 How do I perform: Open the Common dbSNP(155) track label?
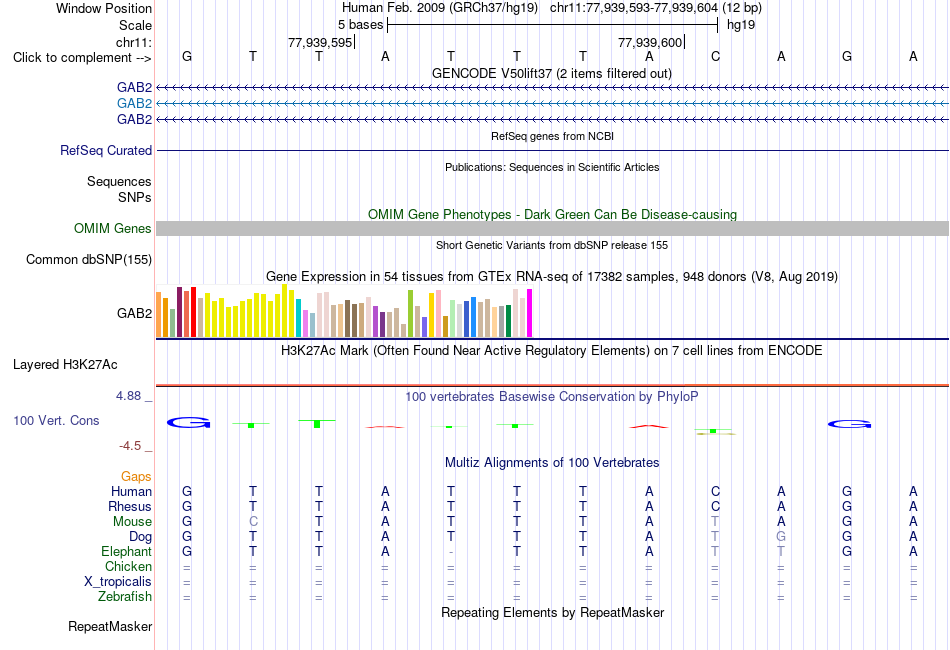point(89,259)
